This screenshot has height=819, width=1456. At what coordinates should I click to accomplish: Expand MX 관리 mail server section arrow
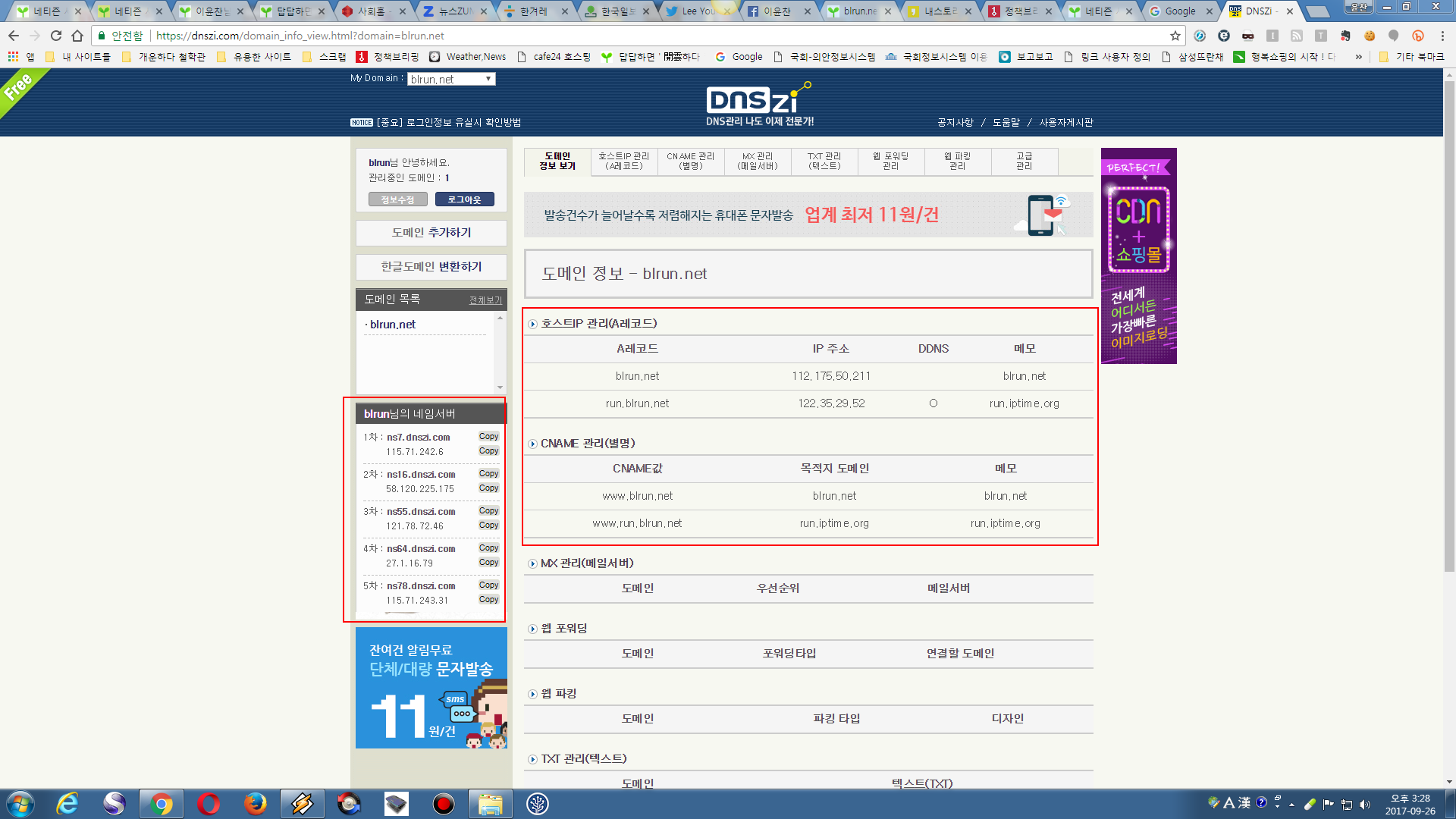coord(533,563)
